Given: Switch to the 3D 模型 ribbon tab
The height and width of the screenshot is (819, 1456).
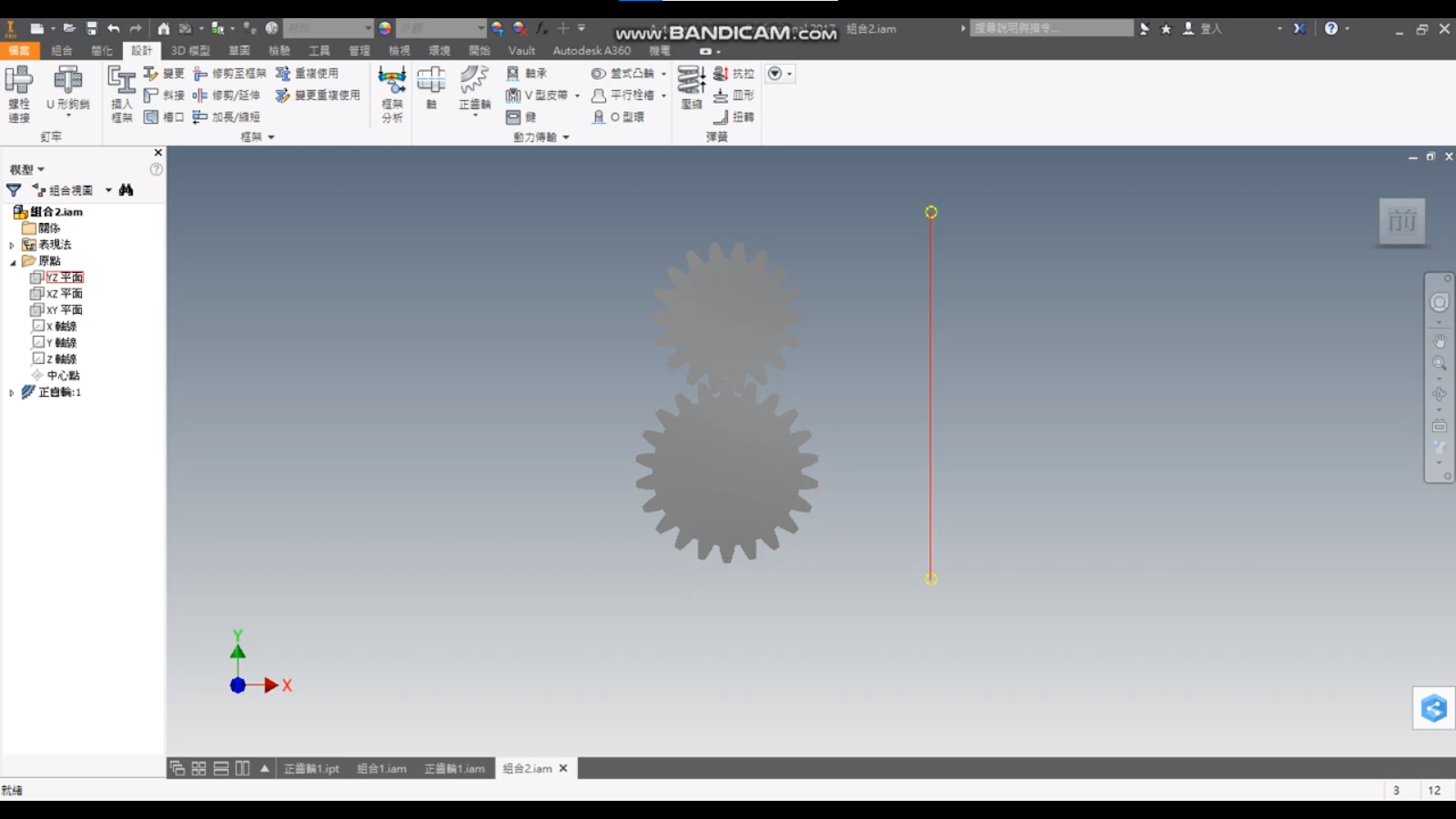Looking at the screenshot, I should coord(190,50).
